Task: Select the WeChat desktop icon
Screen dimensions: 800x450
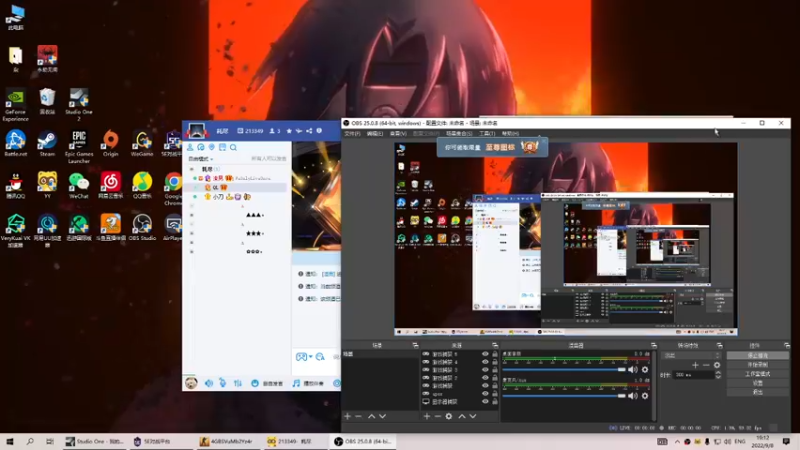Action: click(x=79, y=185)
